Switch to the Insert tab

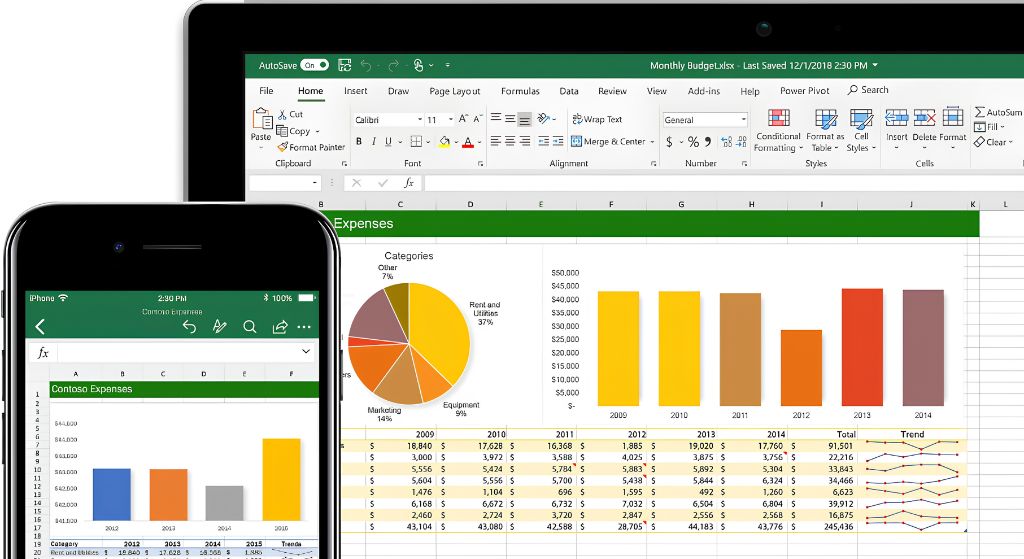(355, 91)
